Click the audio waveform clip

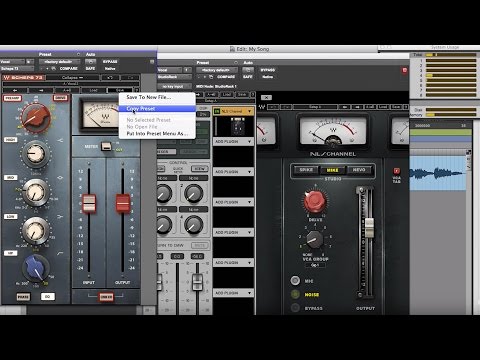click(x=438, y=174)
